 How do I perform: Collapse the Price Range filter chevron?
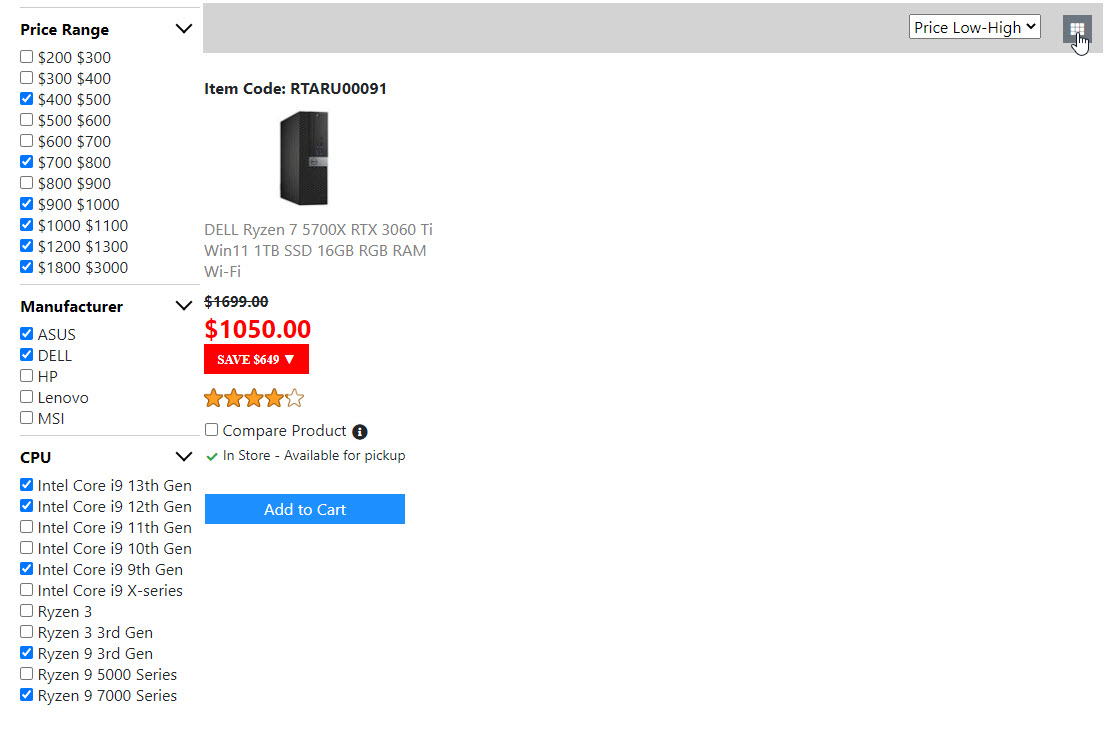pos(183,29)
